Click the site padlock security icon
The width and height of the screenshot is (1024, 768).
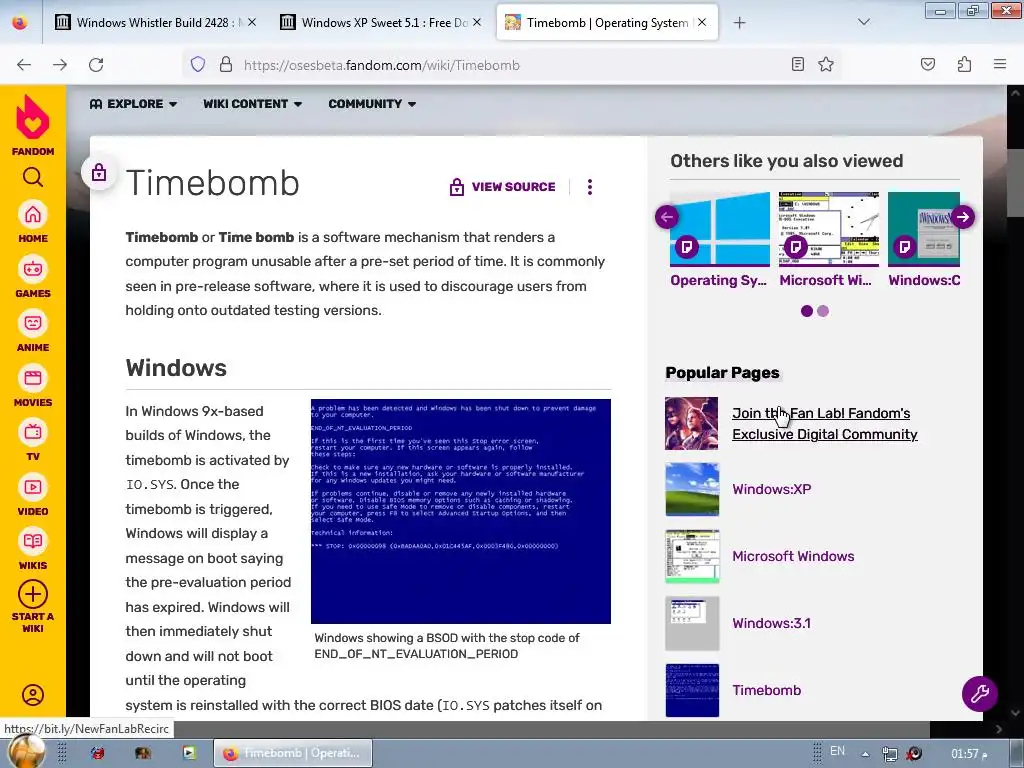pyautogui.click(x=226, y=64)
